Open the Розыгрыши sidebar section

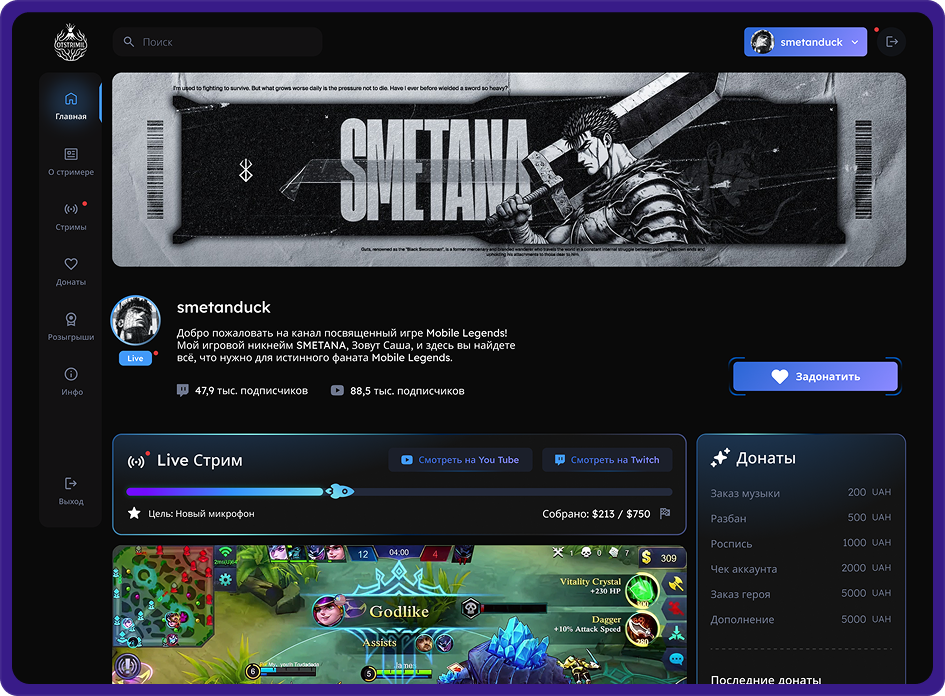(71, 326)
